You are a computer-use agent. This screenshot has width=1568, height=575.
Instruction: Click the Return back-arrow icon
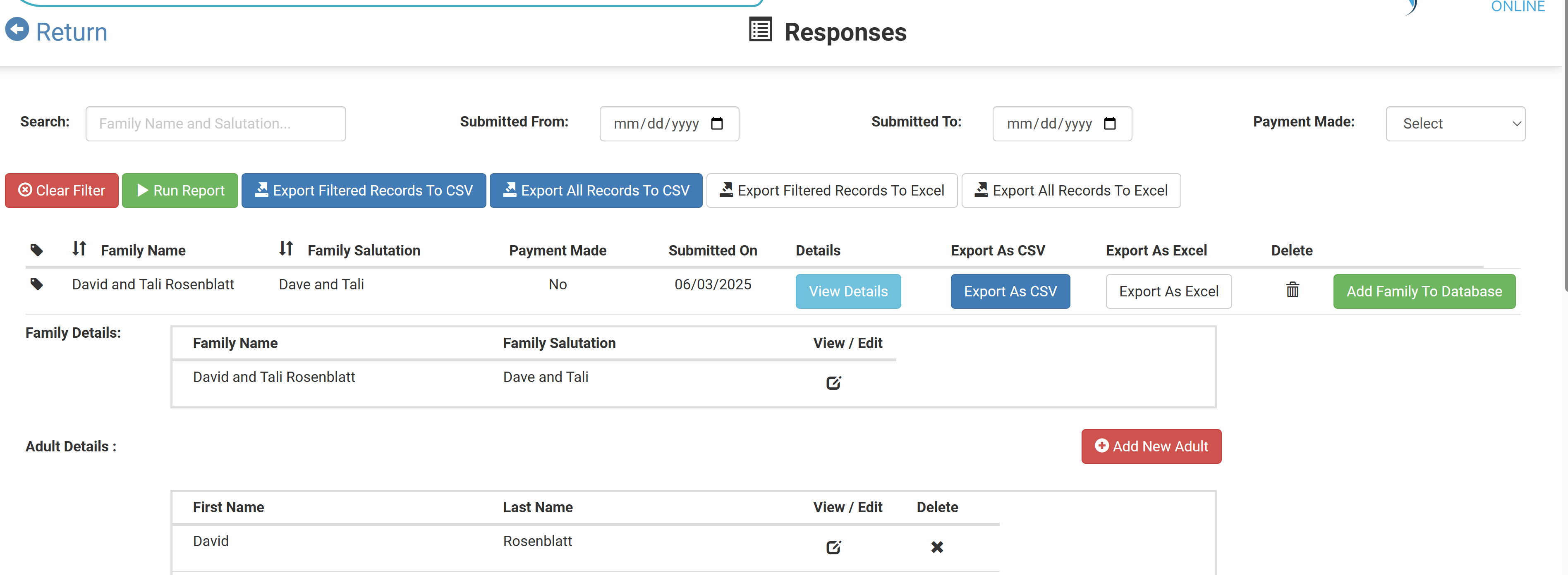tap(17, 30)
